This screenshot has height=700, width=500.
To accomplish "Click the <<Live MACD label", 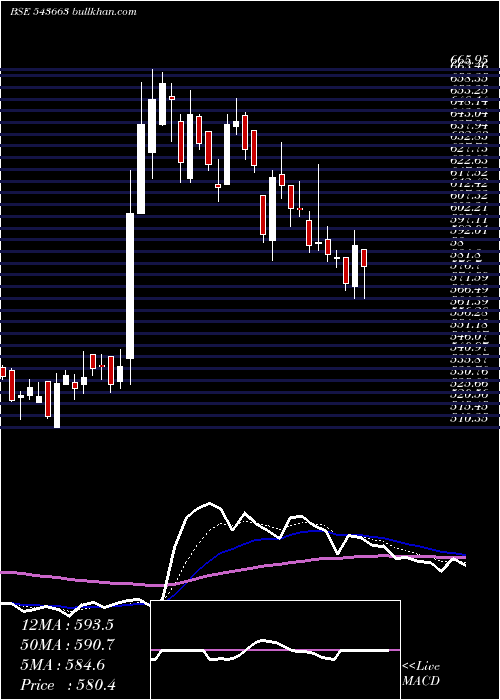I will (x=421, y=674).
